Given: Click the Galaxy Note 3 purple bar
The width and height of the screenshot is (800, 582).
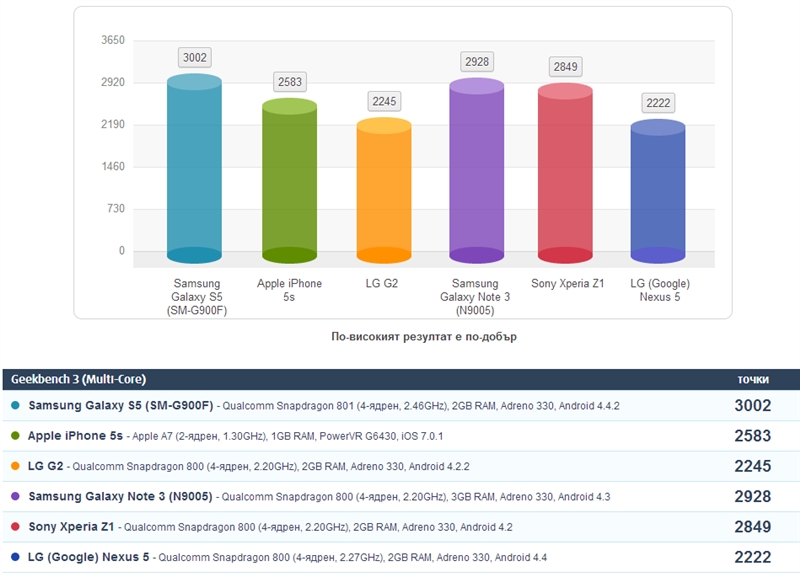Looking at the screenshot, I should click(477, 171).
